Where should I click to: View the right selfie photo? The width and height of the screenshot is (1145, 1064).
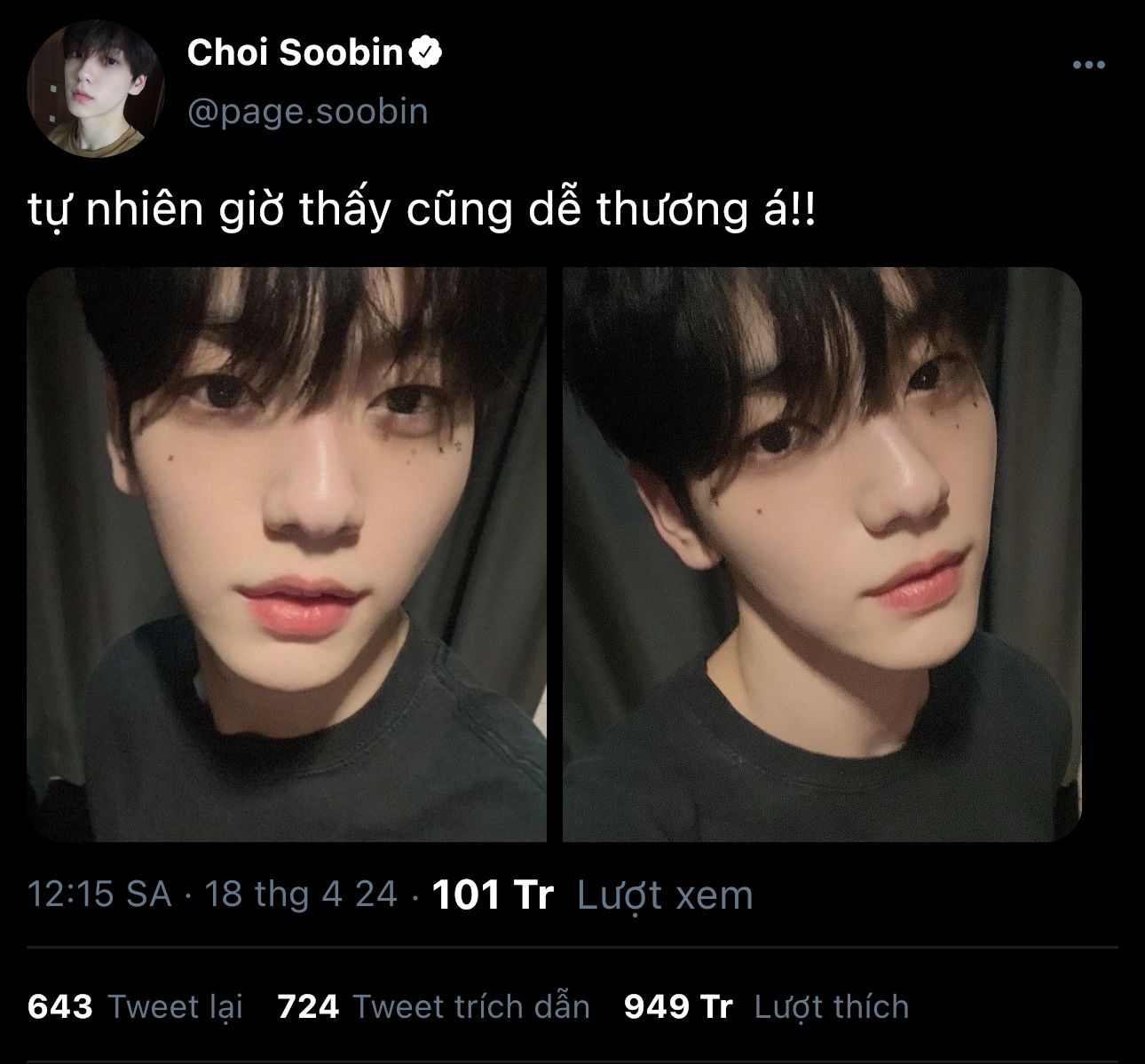point(822,555)
